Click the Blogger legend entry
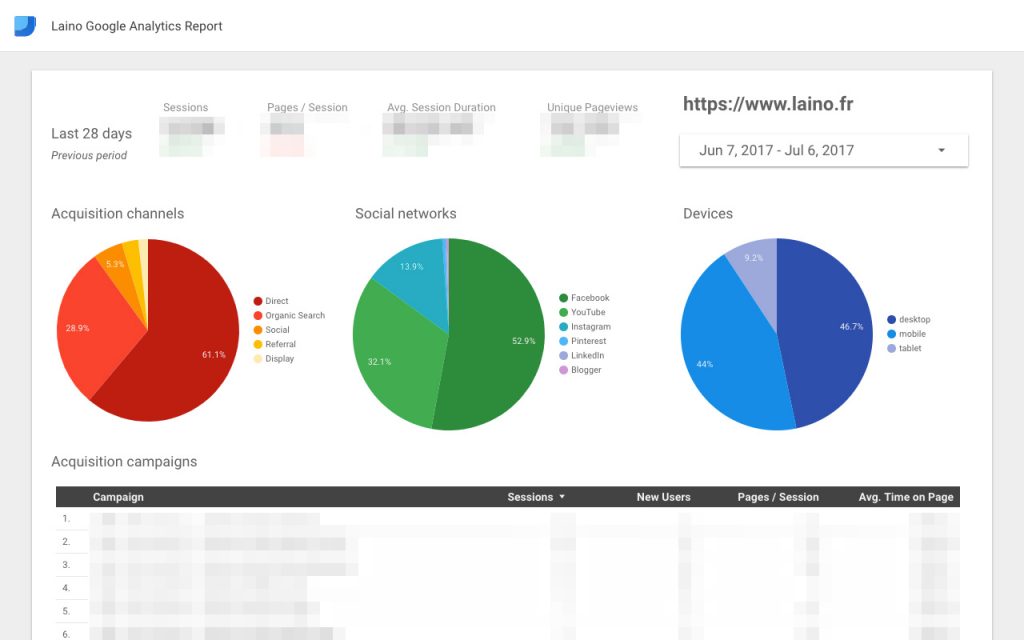This screenshot has width=1024, height=640. [581, 370]
